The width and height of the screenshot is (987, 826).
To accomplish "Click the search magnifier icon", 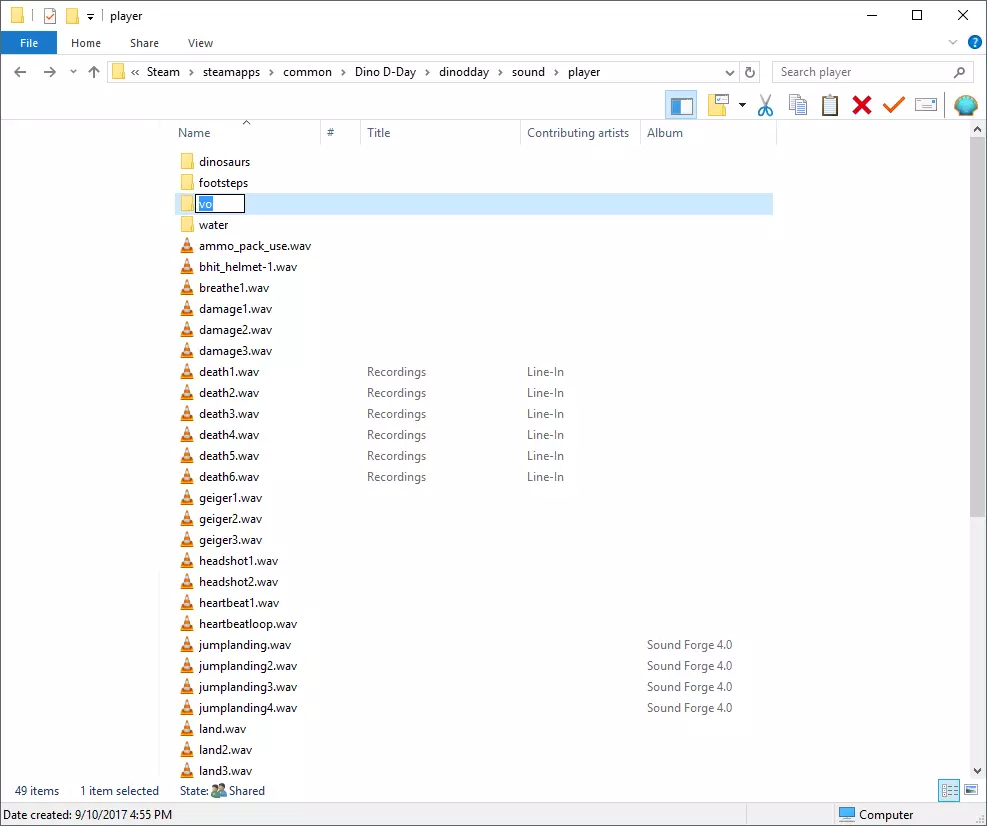I will [959, 72].
